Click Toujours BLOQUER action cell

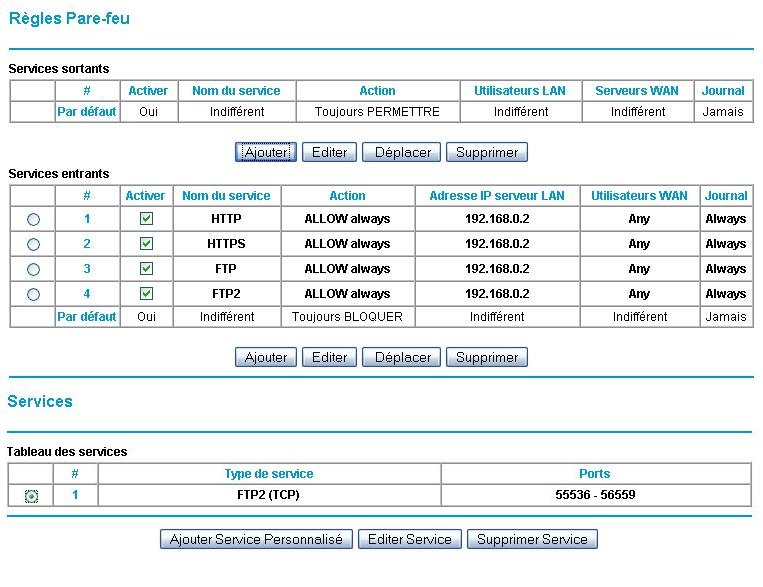click(347, 316)
